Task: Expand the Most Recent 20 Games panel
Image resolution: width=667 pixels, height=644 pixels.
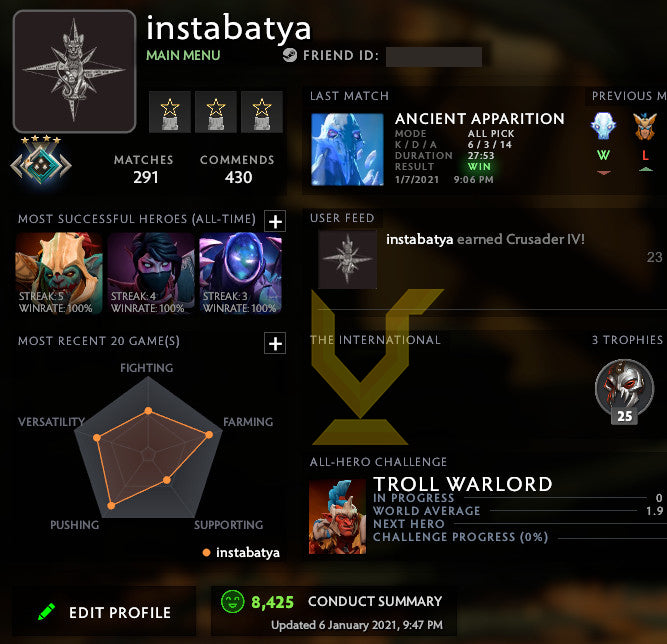Action: pyautogui.click(x=275, y=343)
